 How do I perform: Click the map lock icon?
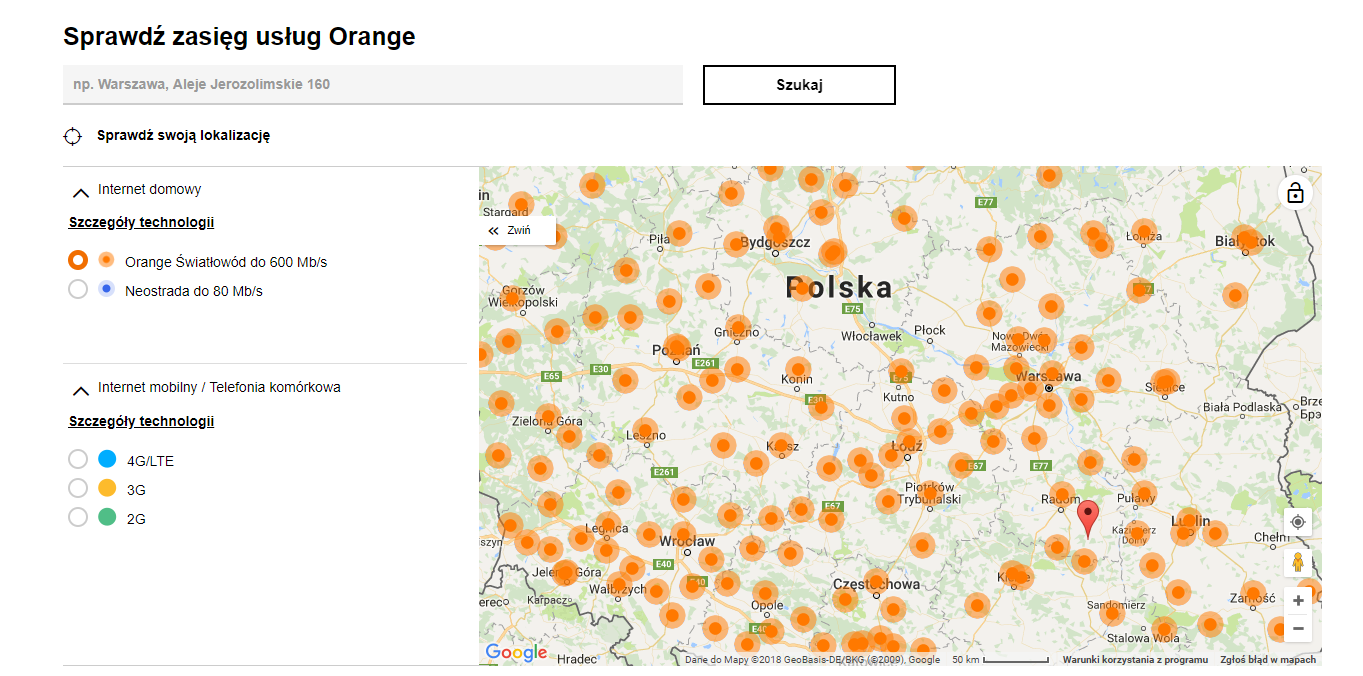(1295, 192)
